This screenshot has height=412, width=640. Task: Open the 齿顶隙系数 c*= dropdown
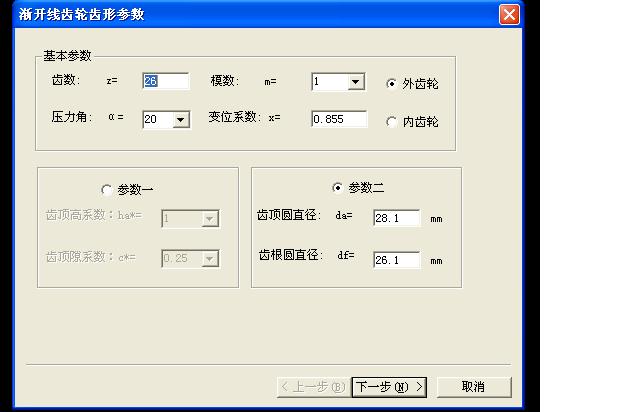pyautogui.click(x=209, y=258)
